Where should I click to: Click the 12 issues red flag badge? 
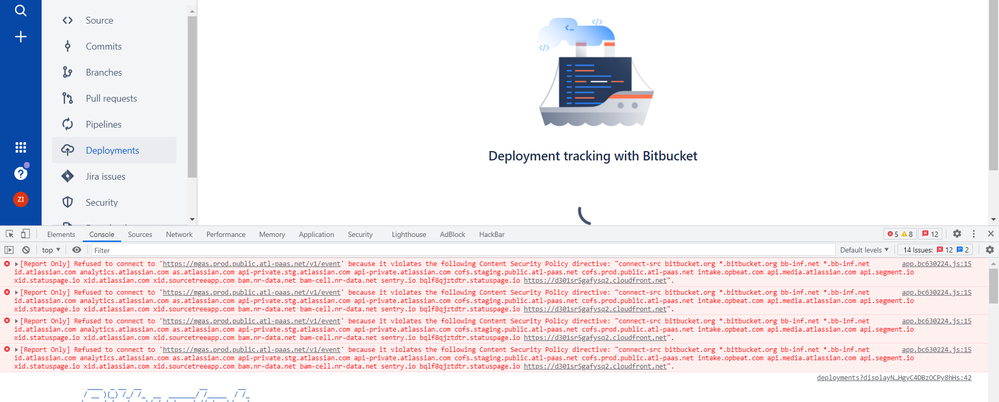pyautogui.click(x=930, y=234)
